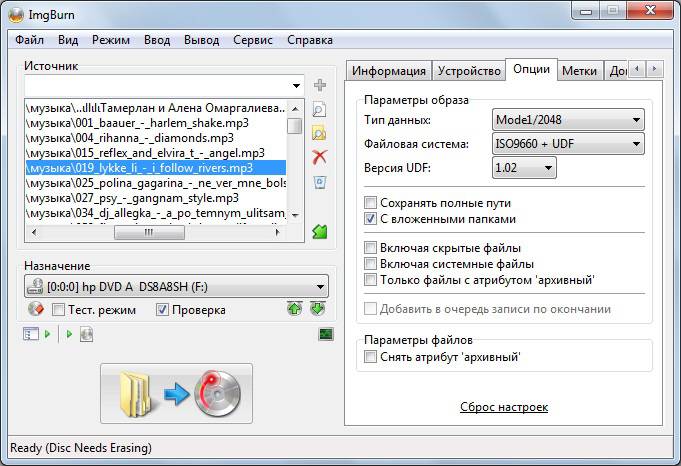This screenshot has width=681, height=466.
Task: Click the add file plus icon
Action: 320,85
